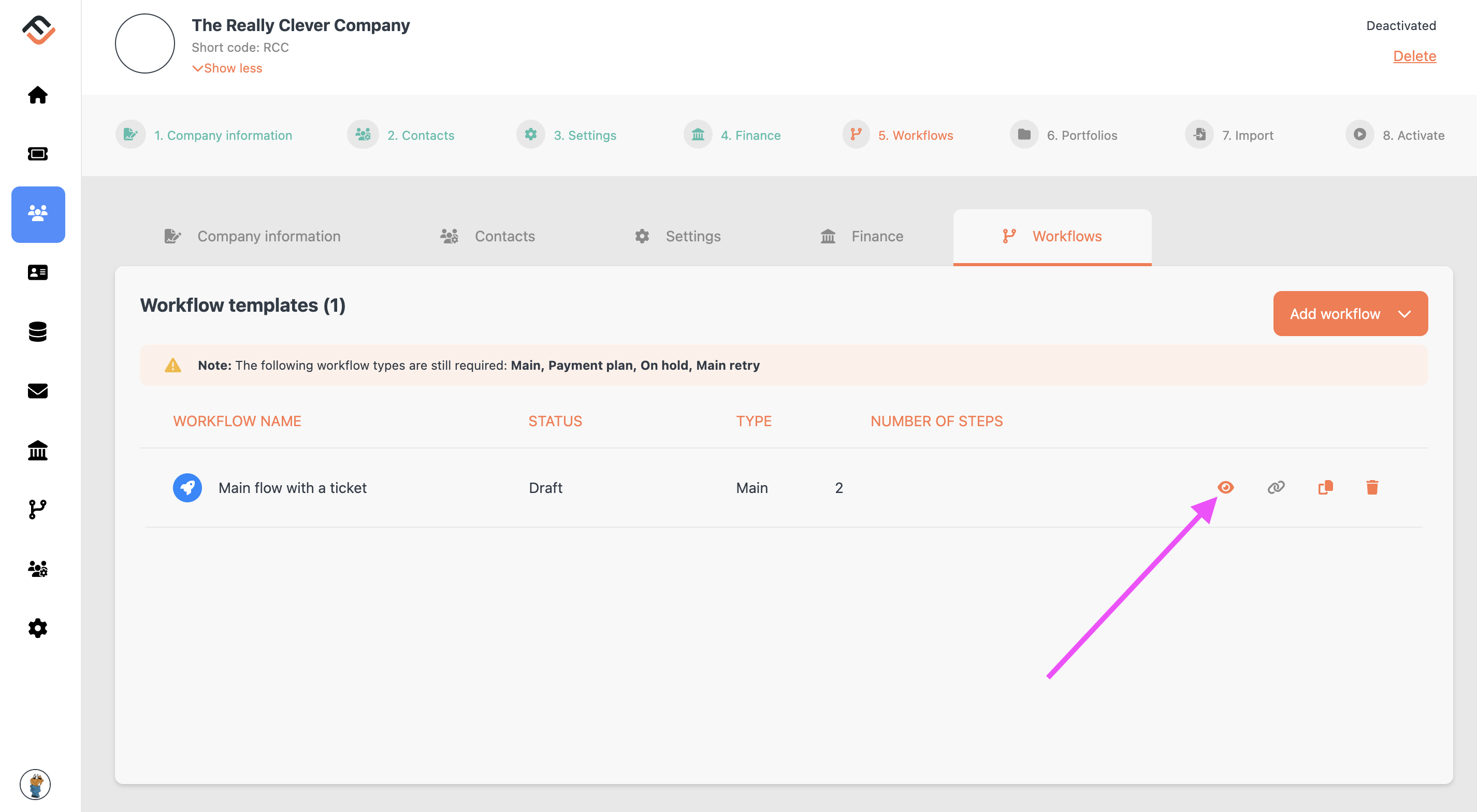
Task: Duplicate Main flow with the copy icon
Action: tap(1325, 487)
